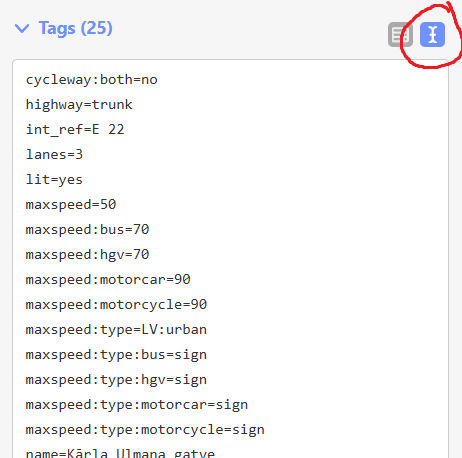
Task: Click the maxspeed:motorcycle=90 tag line
Action: click(x=116, y=305)
